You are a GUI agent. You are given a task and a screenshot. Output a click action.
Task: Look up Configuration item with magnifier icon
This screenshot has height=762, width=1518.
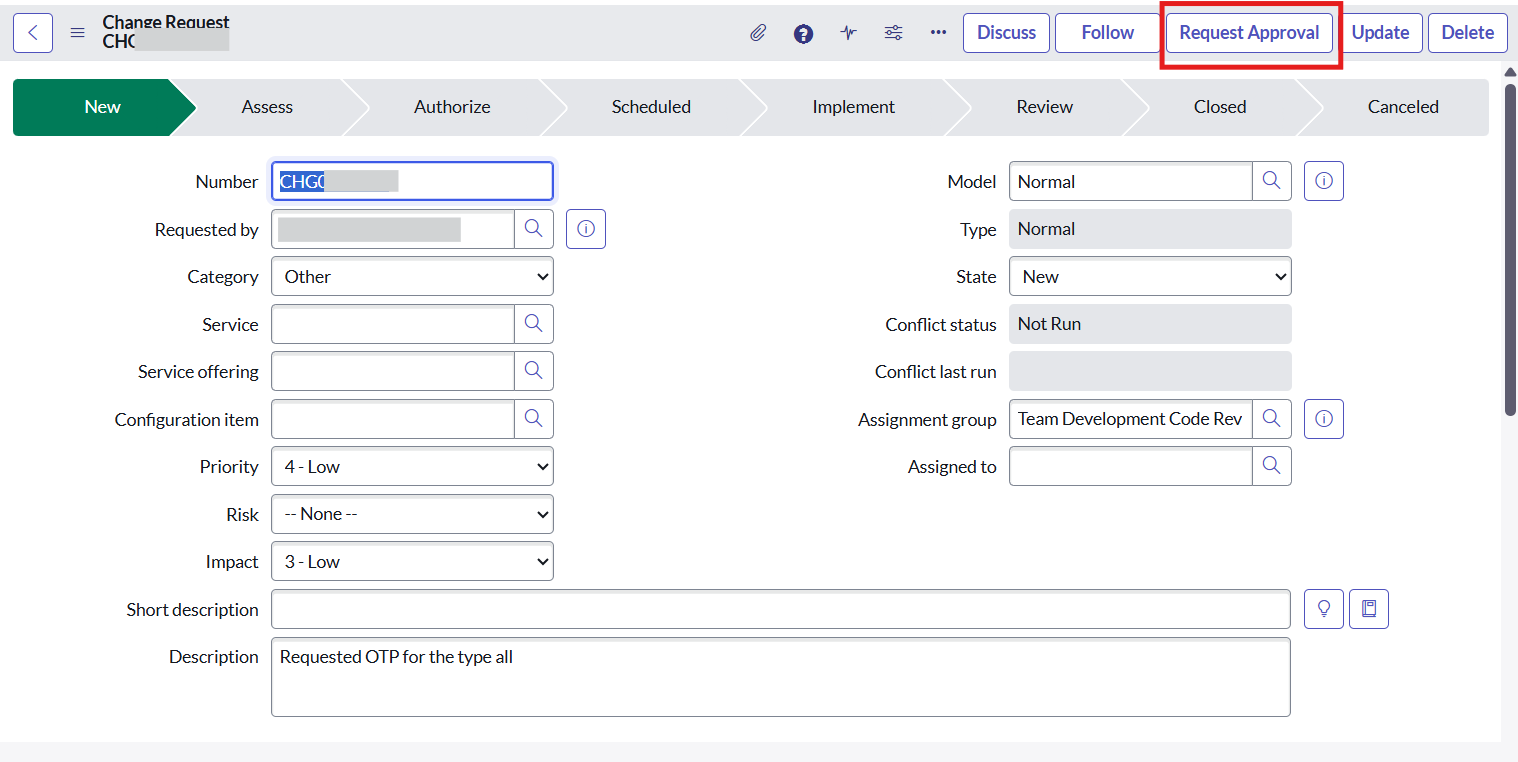pos(534,419)
